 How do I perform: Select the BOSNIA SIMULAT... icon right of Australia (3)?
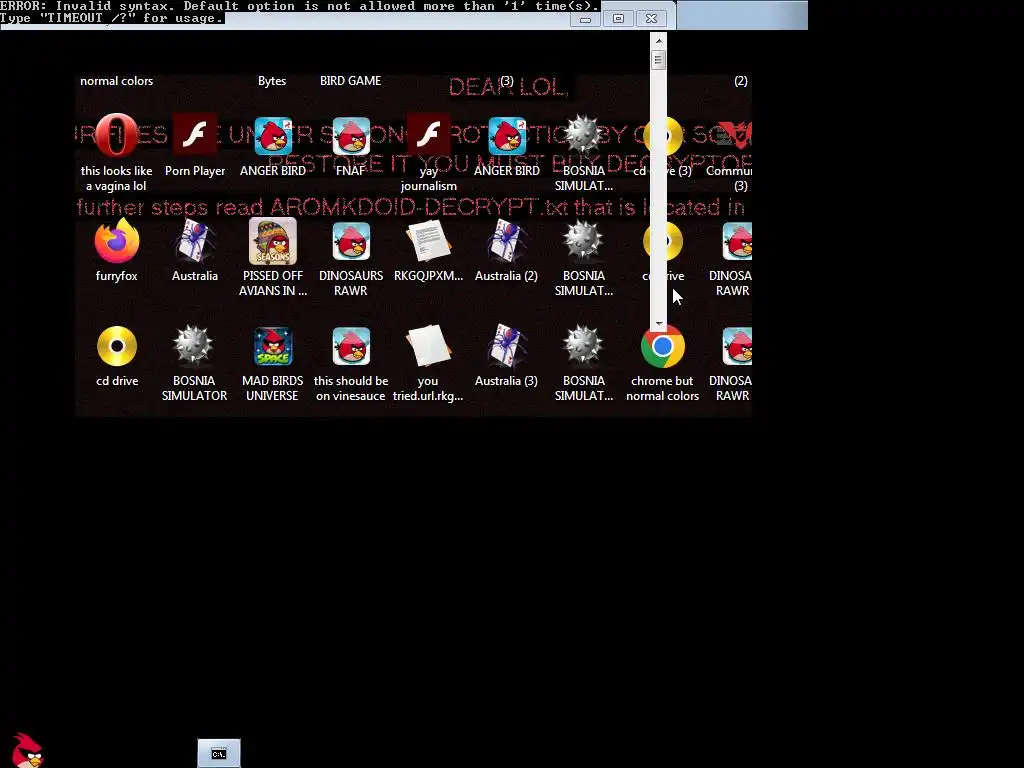(x=583, y=346)
